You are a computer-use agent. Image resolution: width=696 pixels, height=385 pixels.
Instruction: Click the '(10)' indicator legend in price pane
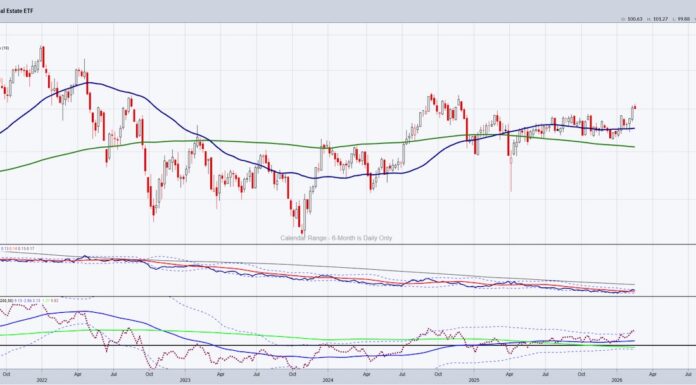pos(4,48)
